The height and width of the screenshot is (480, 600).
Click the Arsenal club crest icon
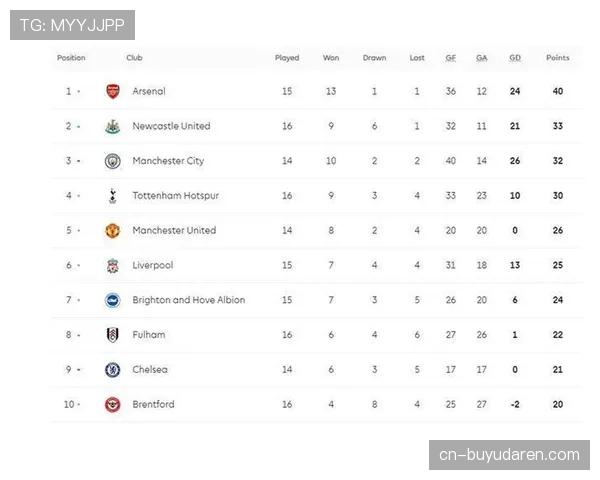112,91
